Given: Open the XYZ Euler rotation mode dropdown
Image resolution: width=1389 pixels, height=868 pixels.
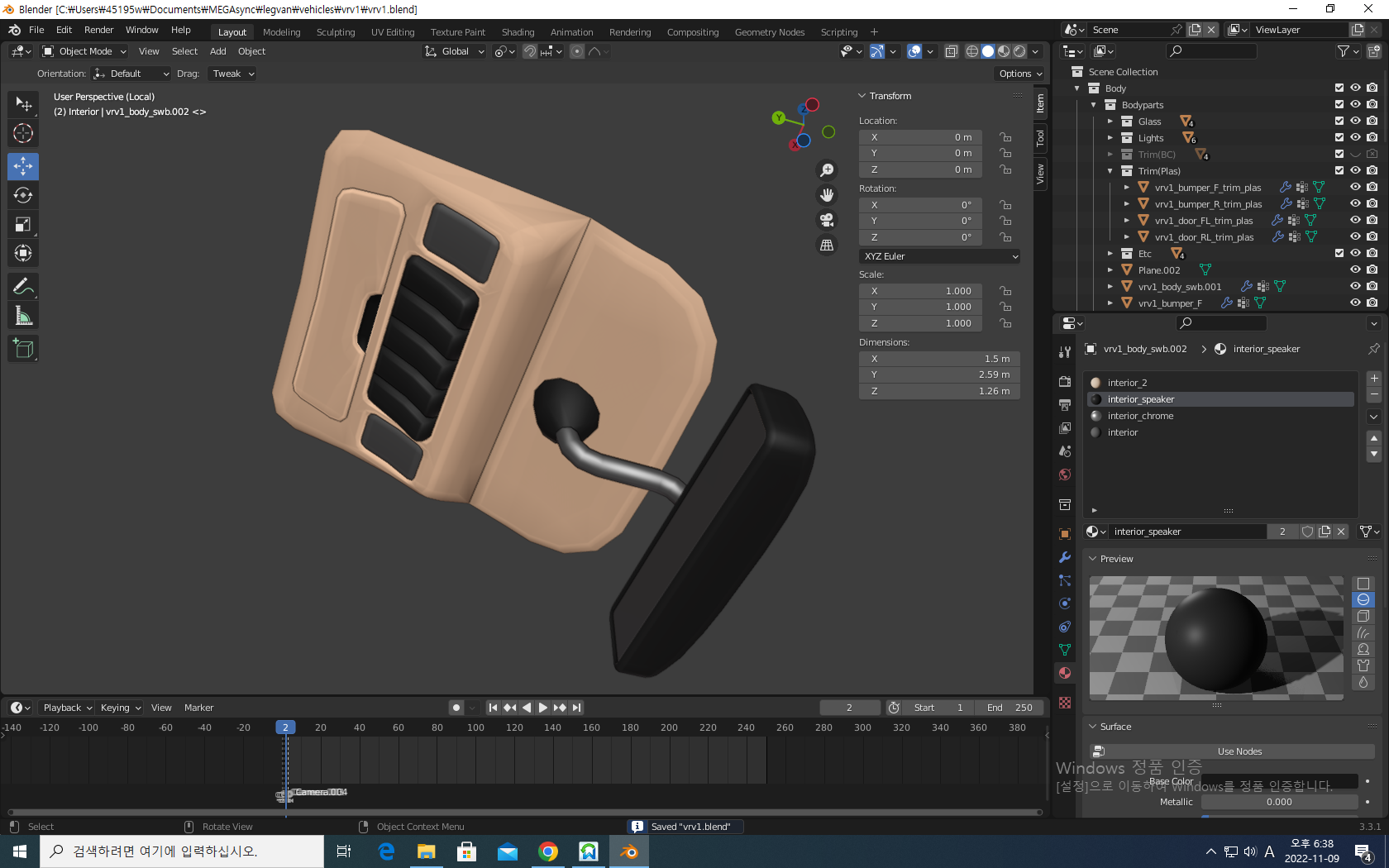Looking at the screenshot, I should [939, 256].
